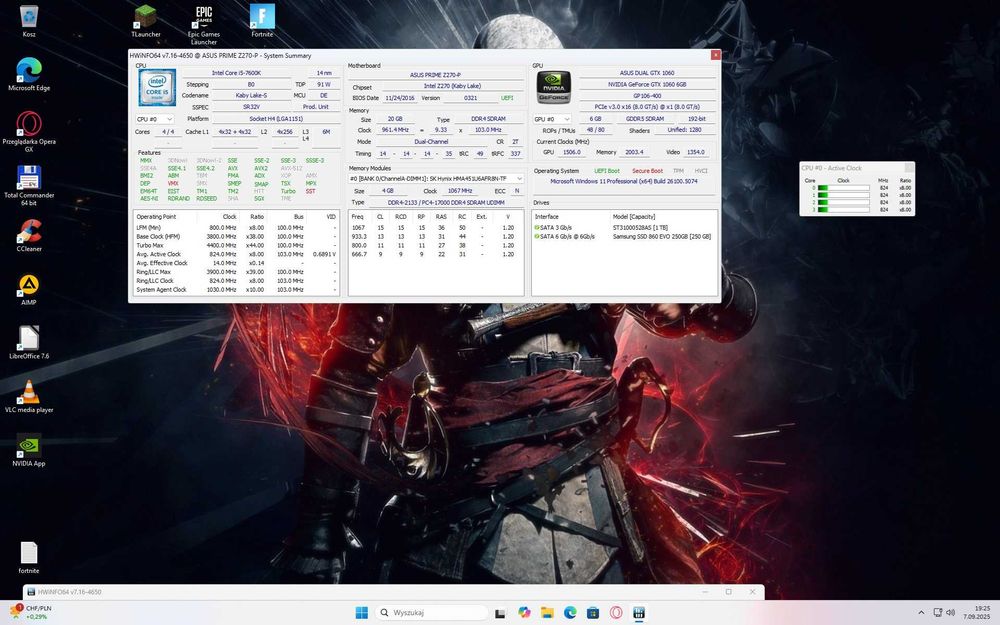Click the SR32V SSPEC value
Viewport: 1000px width, 625px height.
(x=251, y=107)
